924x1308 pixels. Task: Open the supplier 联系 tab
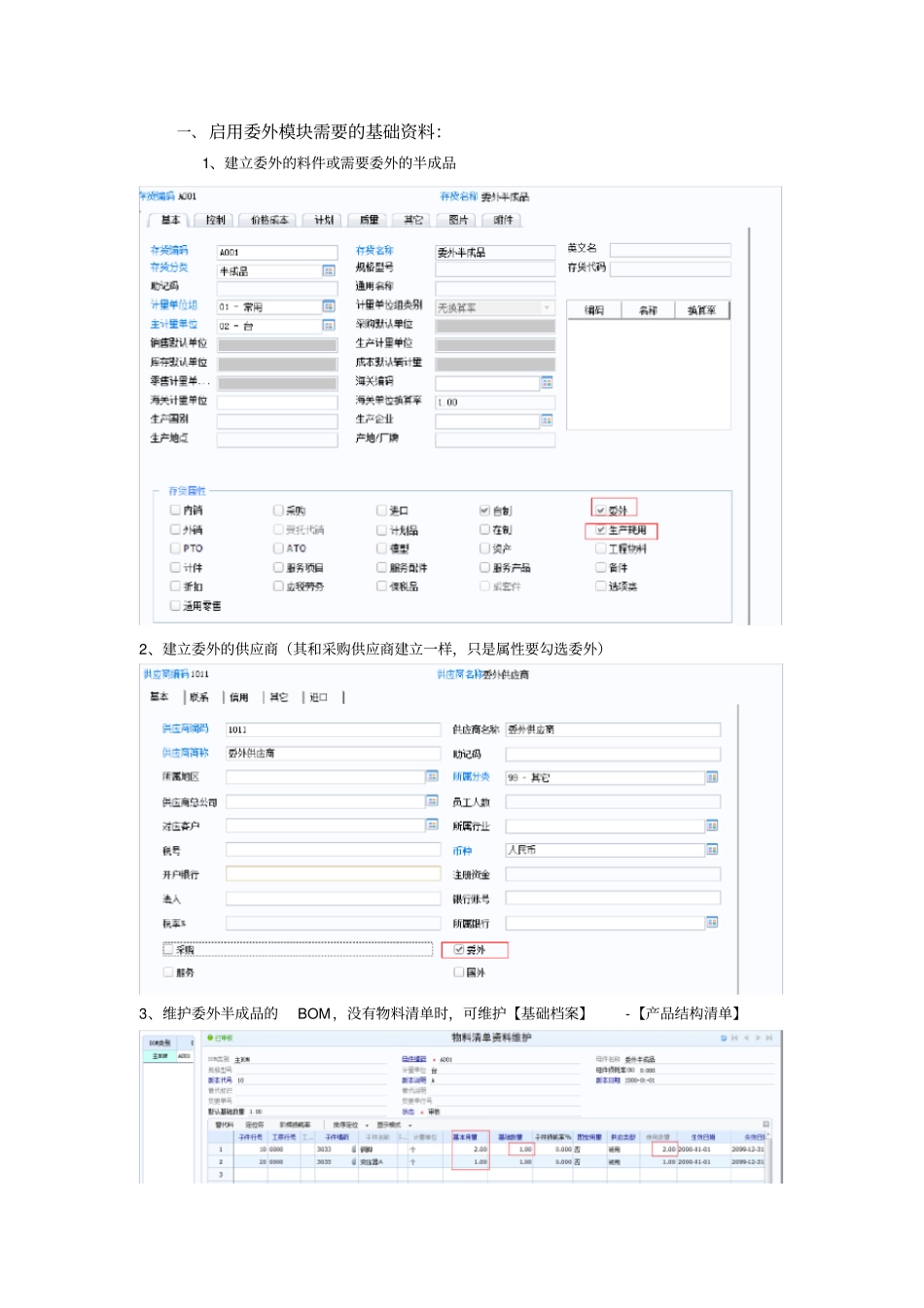click(x=199, y=697)
